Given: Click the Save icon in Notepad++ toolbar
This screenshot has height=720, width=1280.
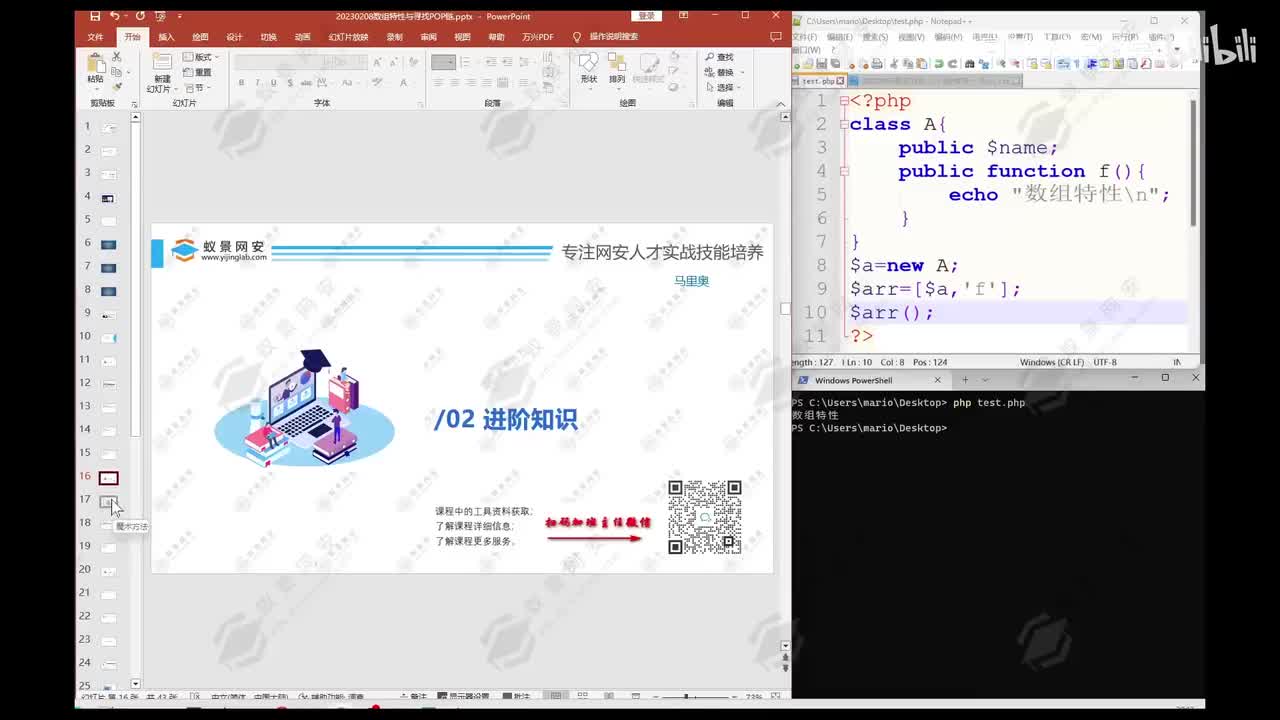Looking at the screenshot, I should tap(822, 64).
